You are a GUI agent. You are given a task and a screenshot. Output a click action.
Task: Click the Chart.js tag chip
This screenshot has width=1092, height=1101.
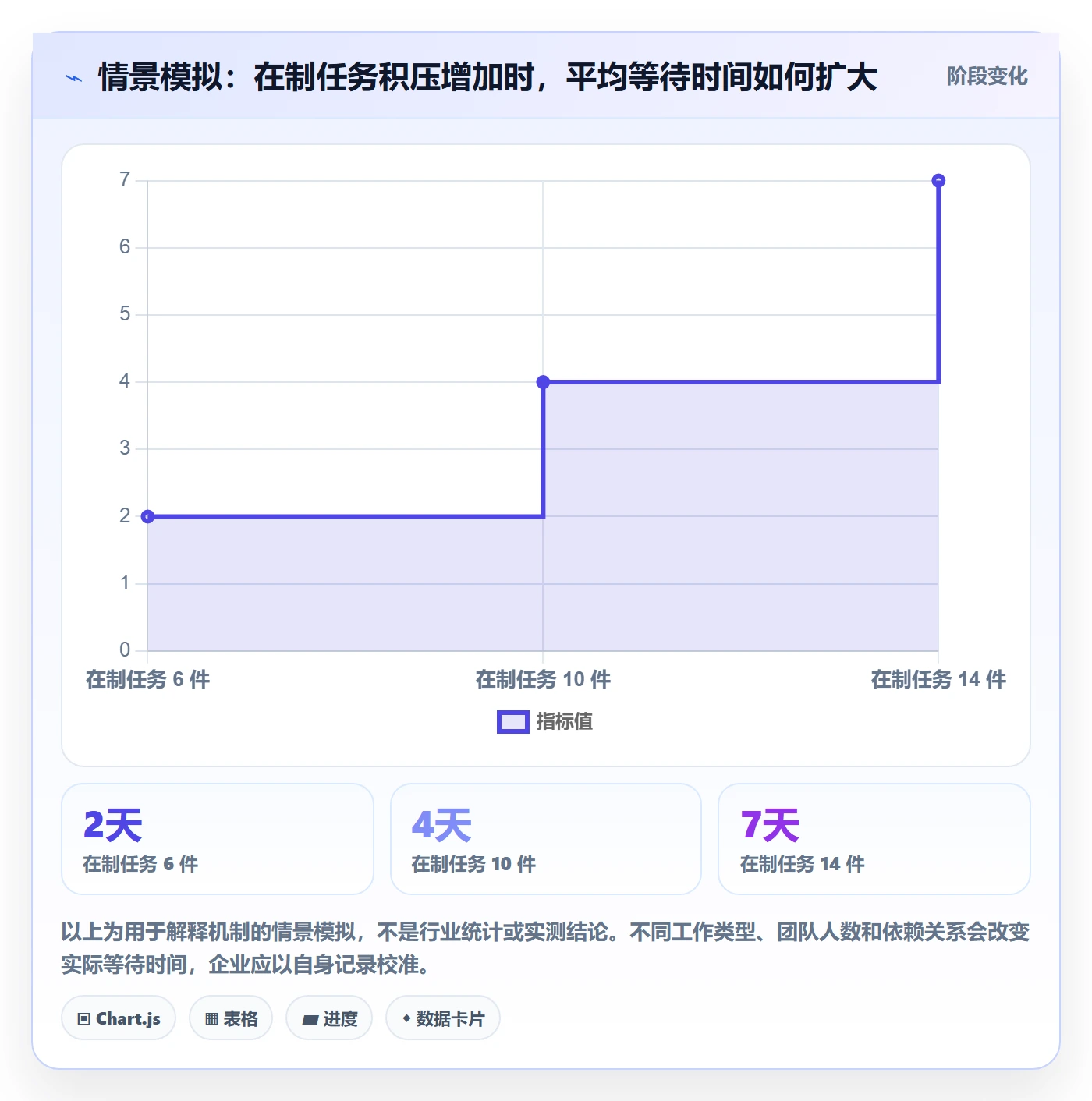pyautogui.click(x=119, y=1018)
